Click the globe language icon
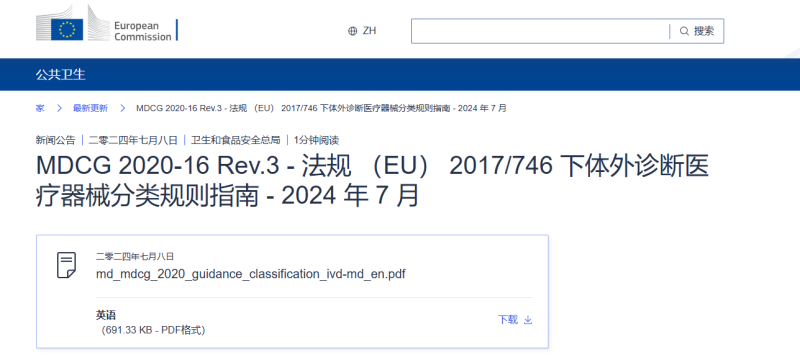800x362 pixels. click(x=353, y=31)
